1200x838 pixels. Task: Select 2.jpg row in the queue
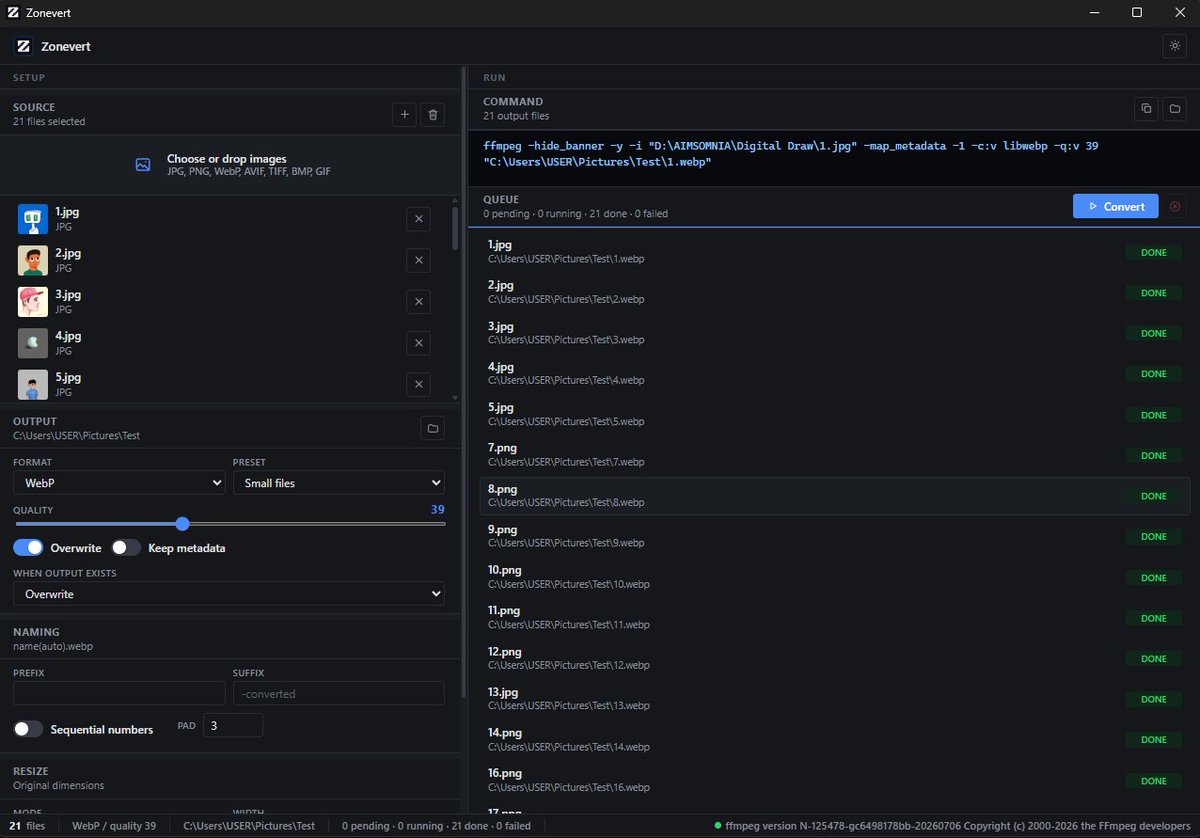[834, 292]
